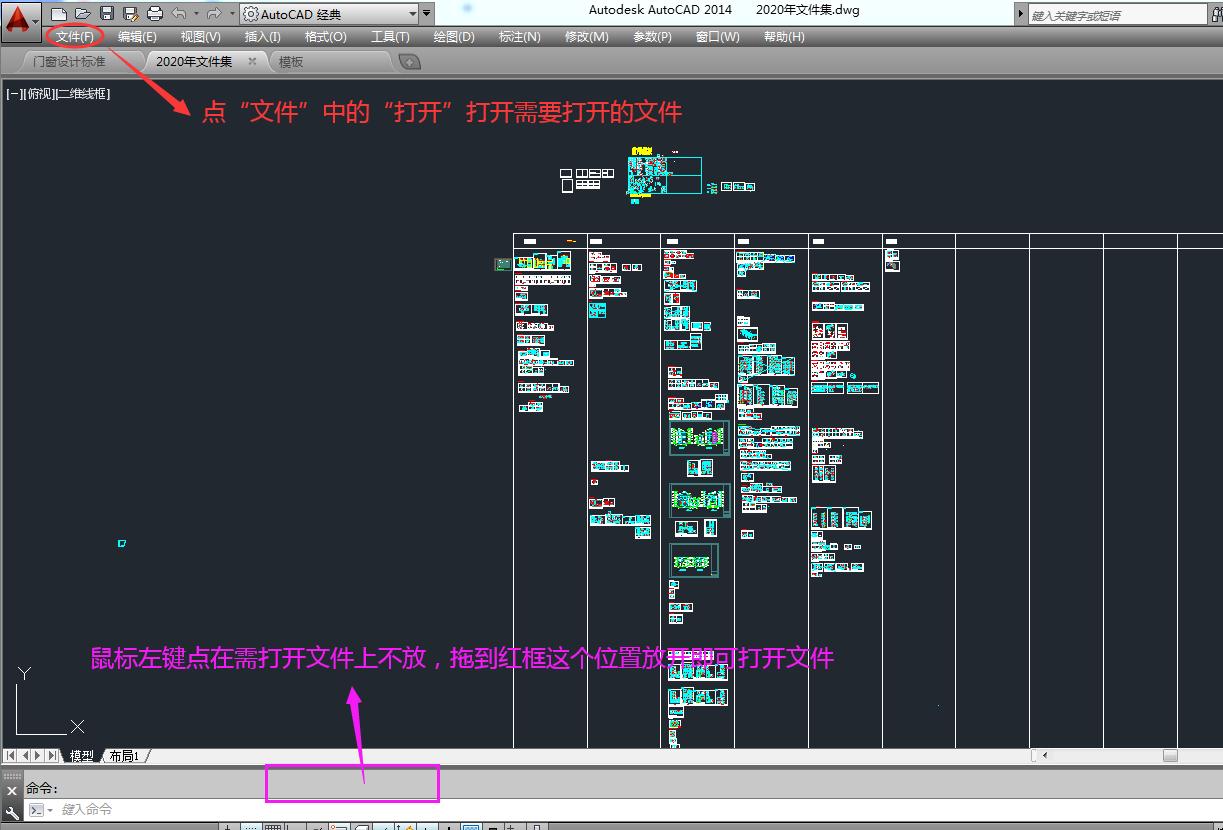Open the quick access toolbar customize arrow
The width and height of the screenshot is (1223, 830).
pyautogui.click(x=428, y=14)
